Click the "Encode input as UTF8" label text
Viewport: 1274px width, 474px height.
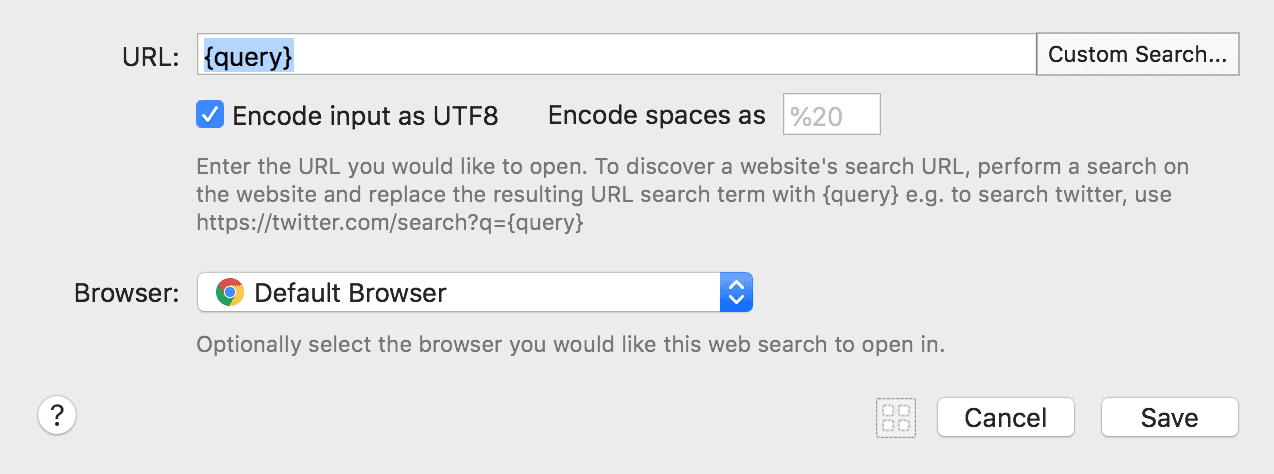(x=365, y=116)
